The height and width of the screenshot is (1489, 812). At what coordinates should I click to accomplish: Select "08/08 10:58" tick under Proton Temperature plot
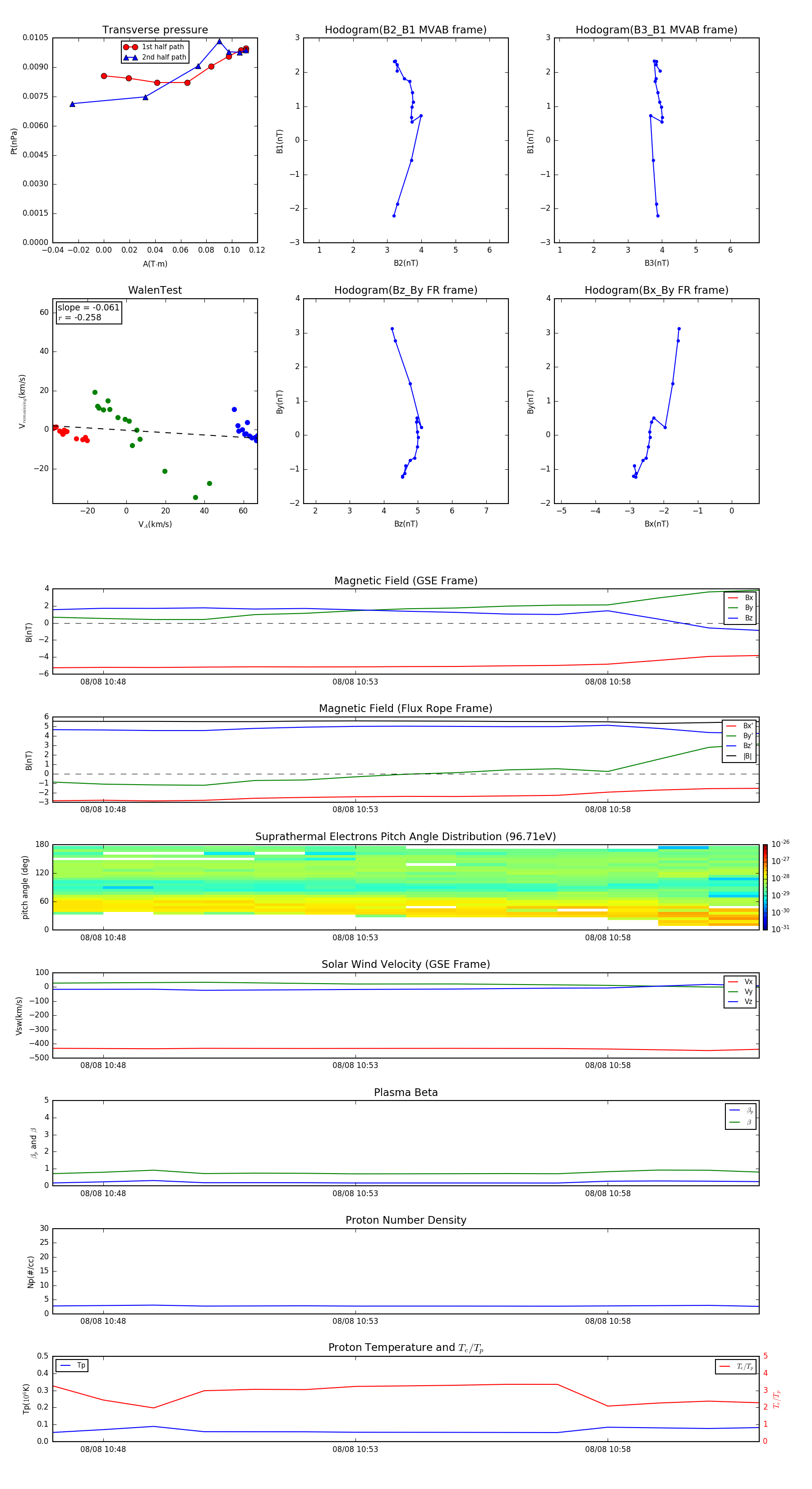pos(607,1449)
